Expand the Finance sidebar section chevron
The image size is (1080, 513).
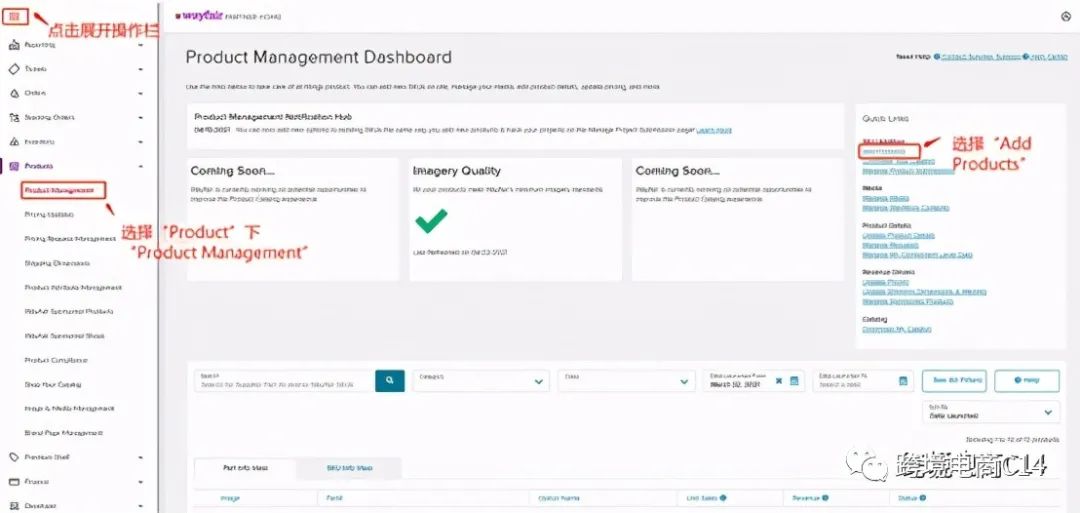point(141,481)
